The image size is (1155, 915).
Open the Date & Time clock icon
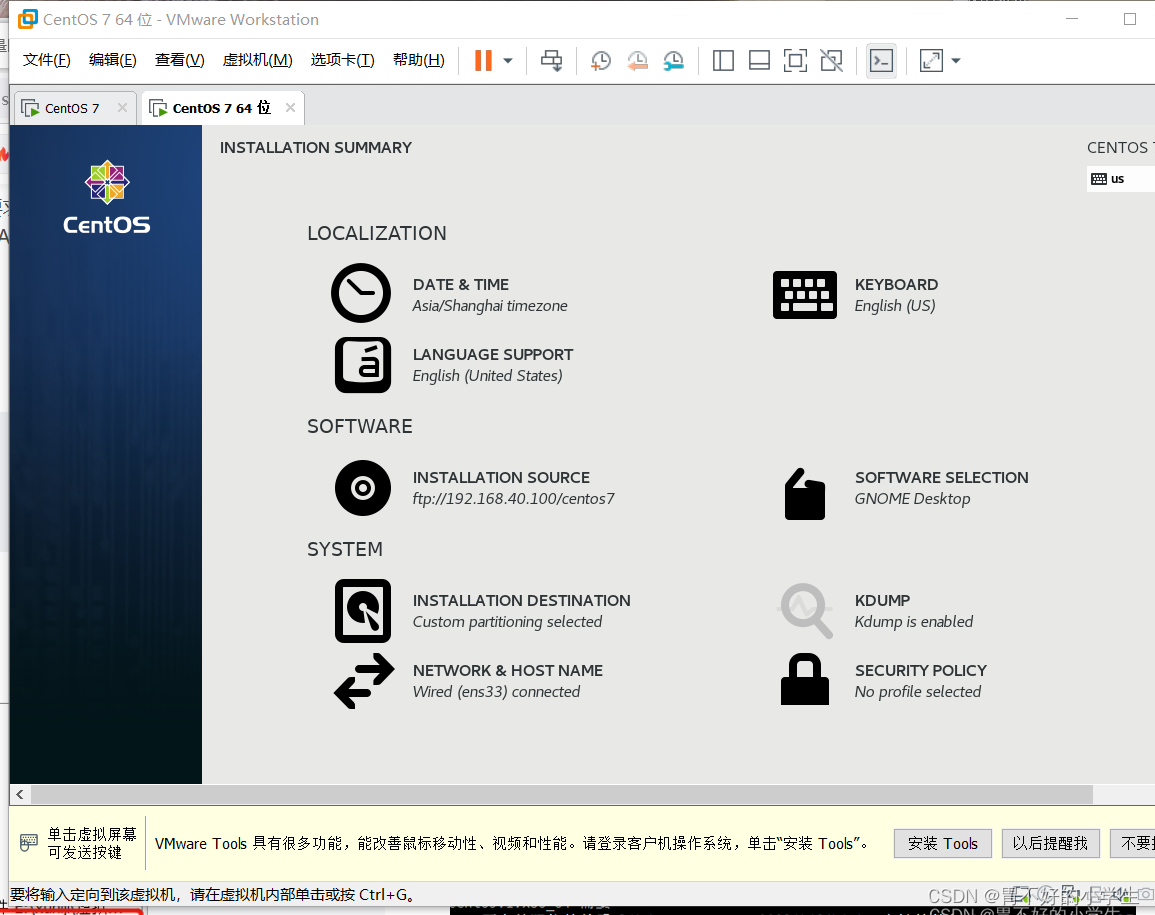pyautogui.click(x=360, y=293)
